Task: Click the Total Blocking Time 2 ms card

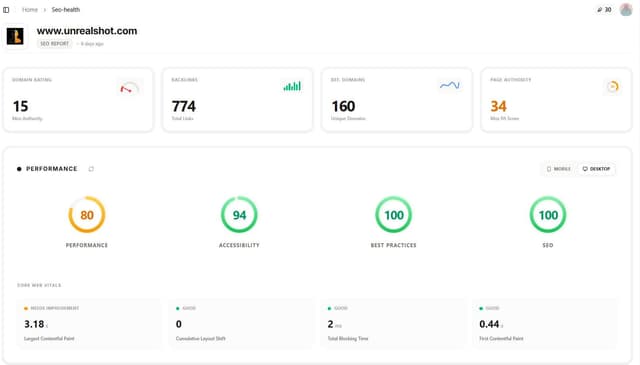Action: click(x=393, y=323)
